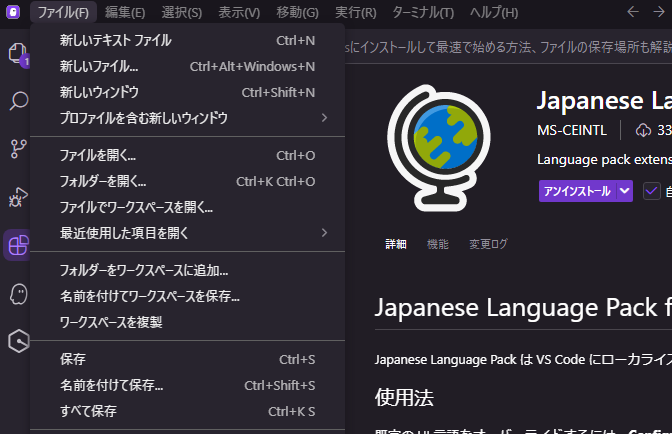Image resolution: width=672 pixels, height=434 pixels.
Task: Click the 使用法 heading
Action: (x=404, y=397)
